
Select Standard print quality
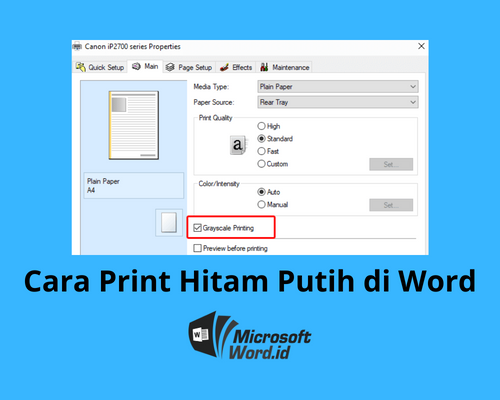pyautogui.click(x=275, y=139)
